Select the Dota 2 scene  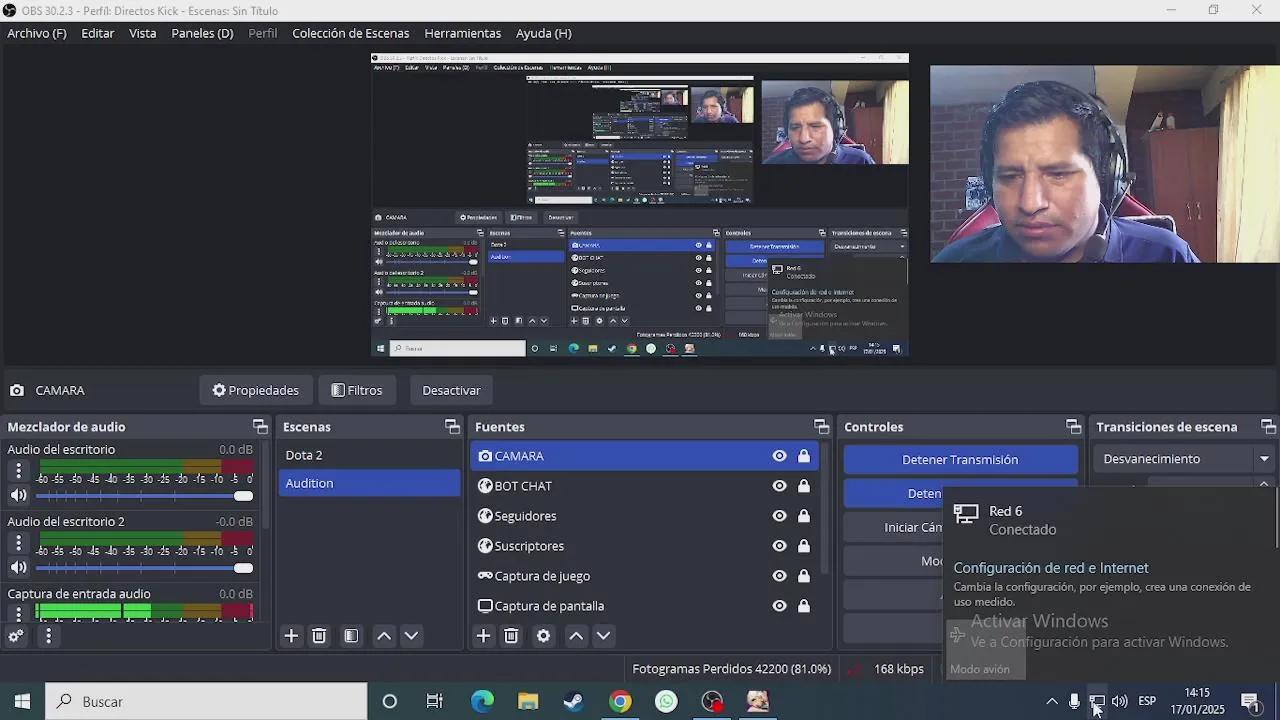coord(304,455)
